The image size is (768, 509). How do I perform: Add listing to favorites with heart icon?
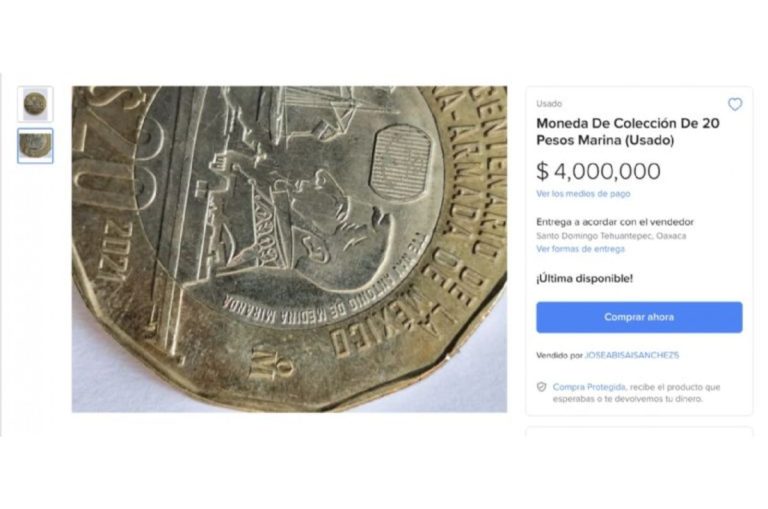[735, 104]
